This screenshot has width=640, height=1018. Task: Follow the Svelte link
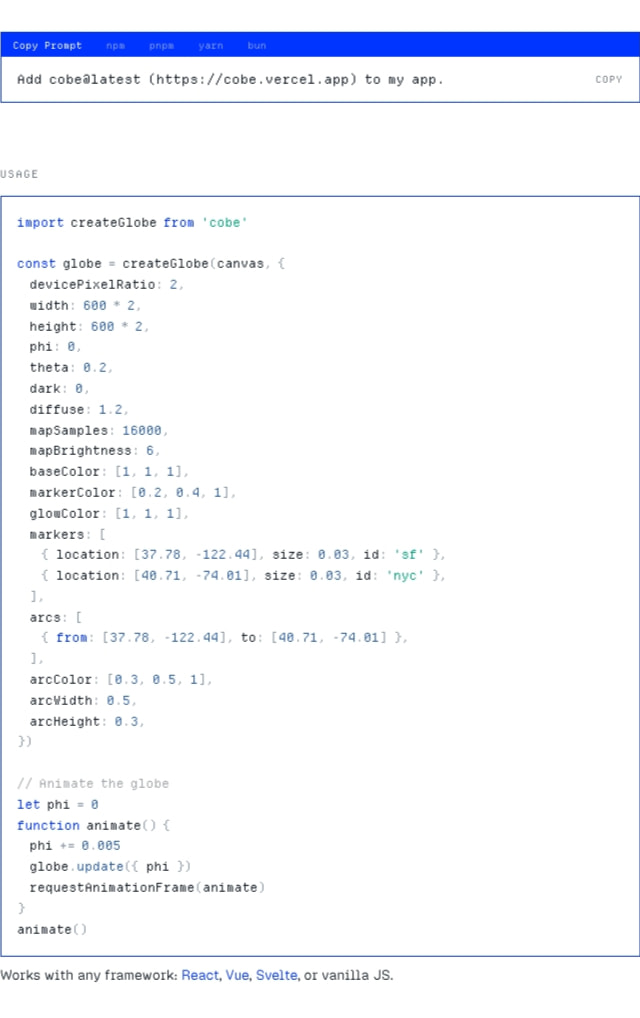pos(277,975)
